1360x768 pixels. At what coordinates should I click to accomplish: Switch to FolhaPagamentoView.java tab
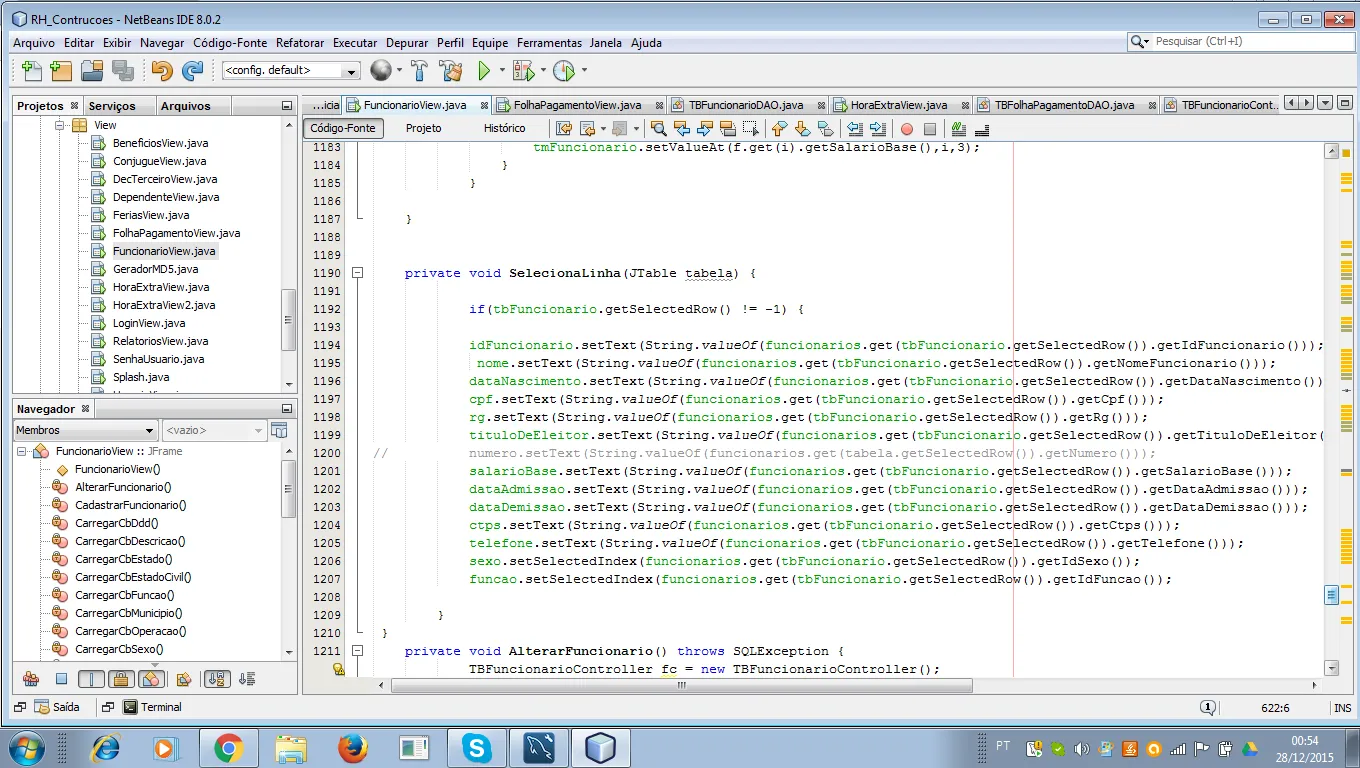click(577, 105)
